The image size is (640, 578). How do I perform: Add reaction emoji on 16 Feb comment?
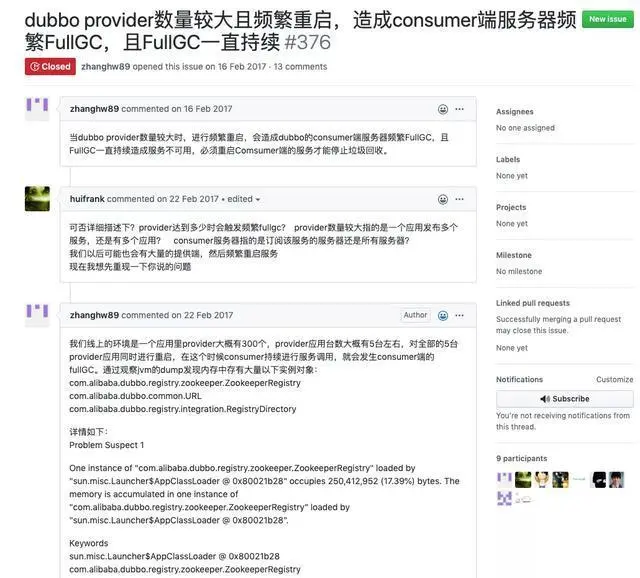tap(443, 109)
